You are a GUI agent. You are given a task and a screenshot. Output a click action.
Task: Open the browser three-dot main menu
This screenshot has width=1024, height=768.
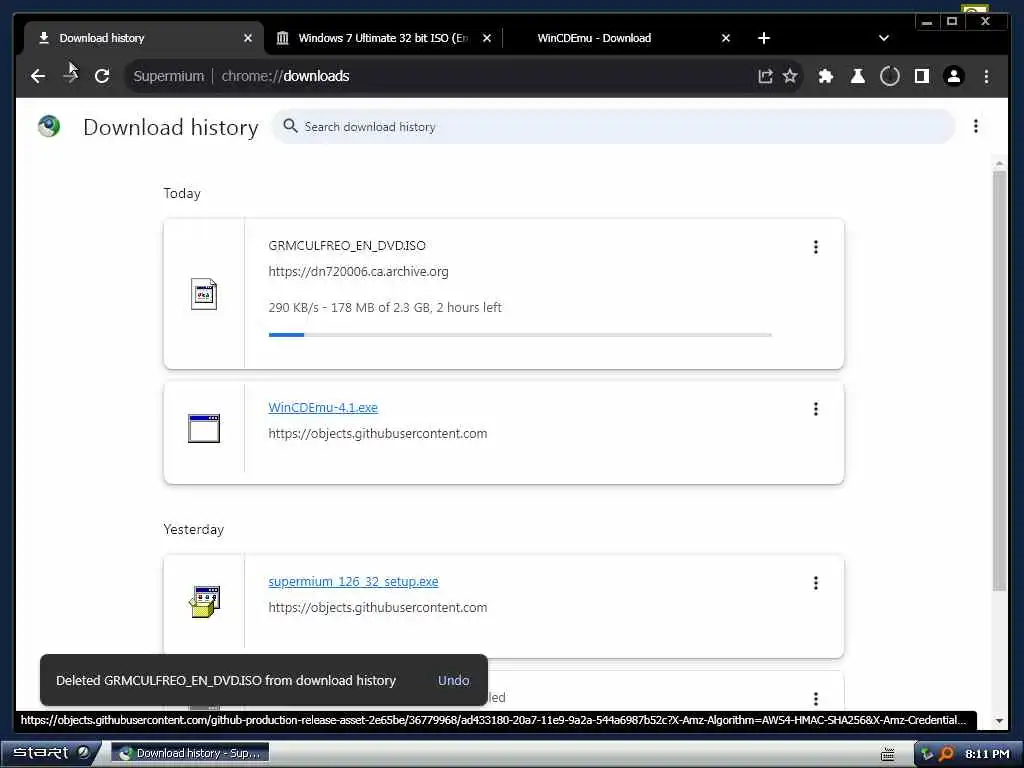point(986,76)
